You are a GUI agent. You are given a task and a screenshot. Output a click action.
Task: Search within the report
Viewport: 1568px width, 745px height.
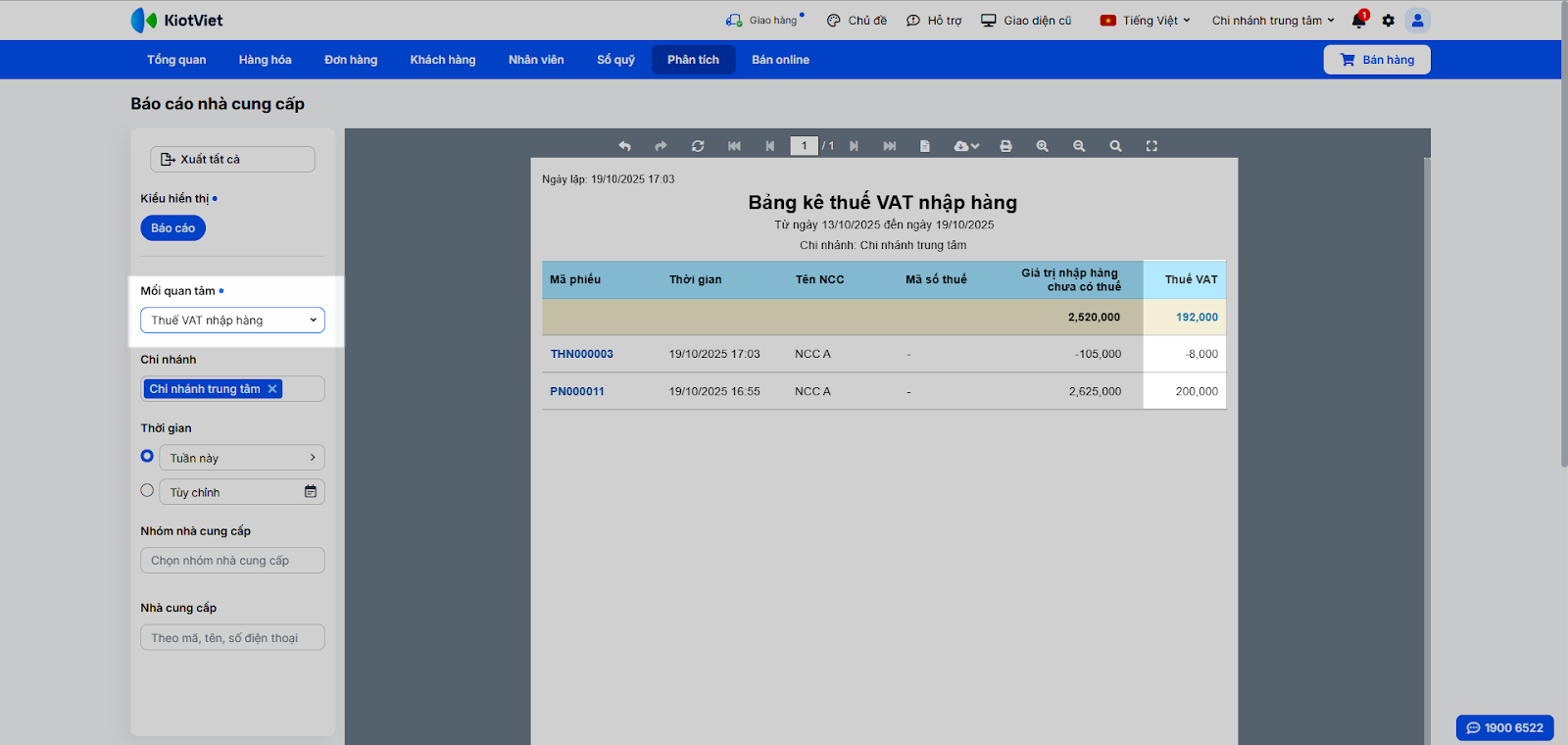pyautogui.click(x=1115, y=146)
